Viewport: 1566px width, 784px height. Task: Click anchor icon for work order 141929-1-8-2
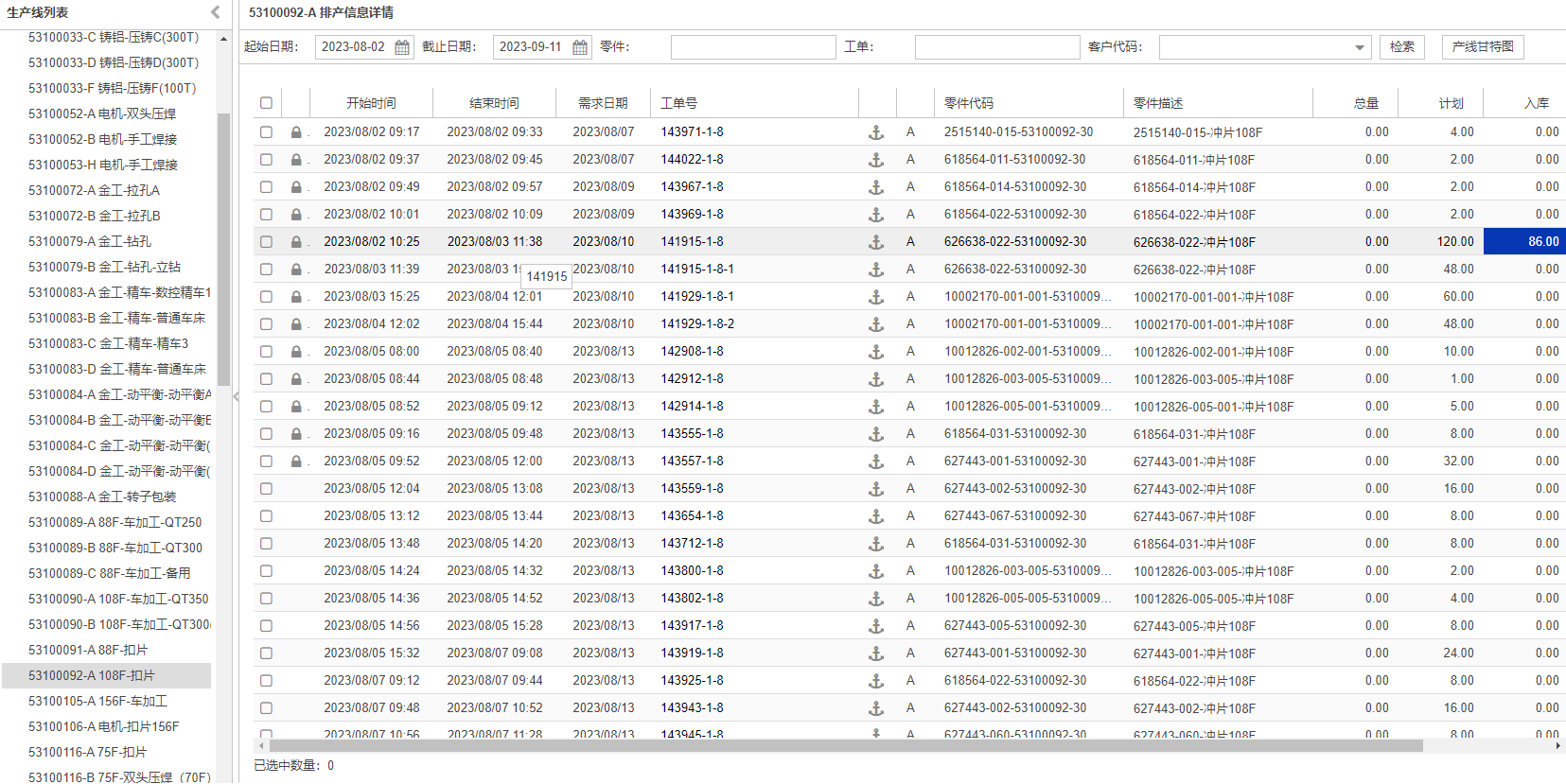pyautogui.click(x=876, y=324)
